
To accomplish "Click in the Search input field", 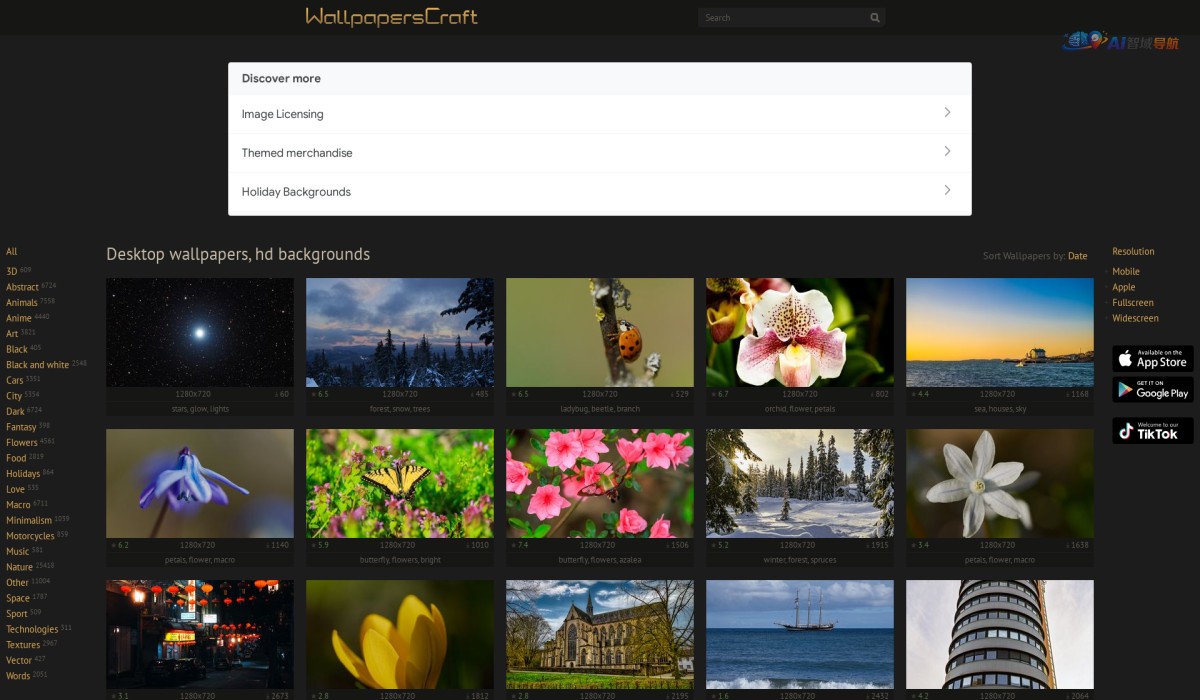I will [x=780, y=18].
